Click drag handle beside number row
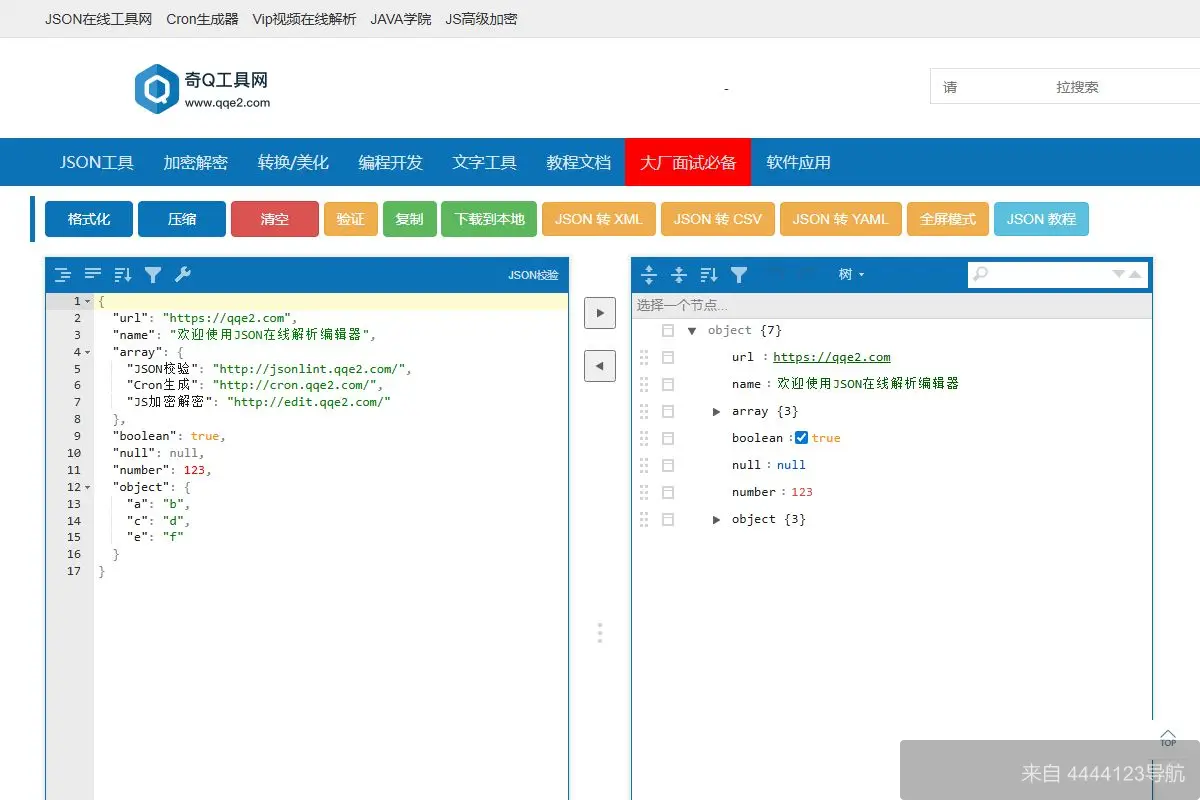Viewport: 1200px width, 800px height. [x=644, y=492]
